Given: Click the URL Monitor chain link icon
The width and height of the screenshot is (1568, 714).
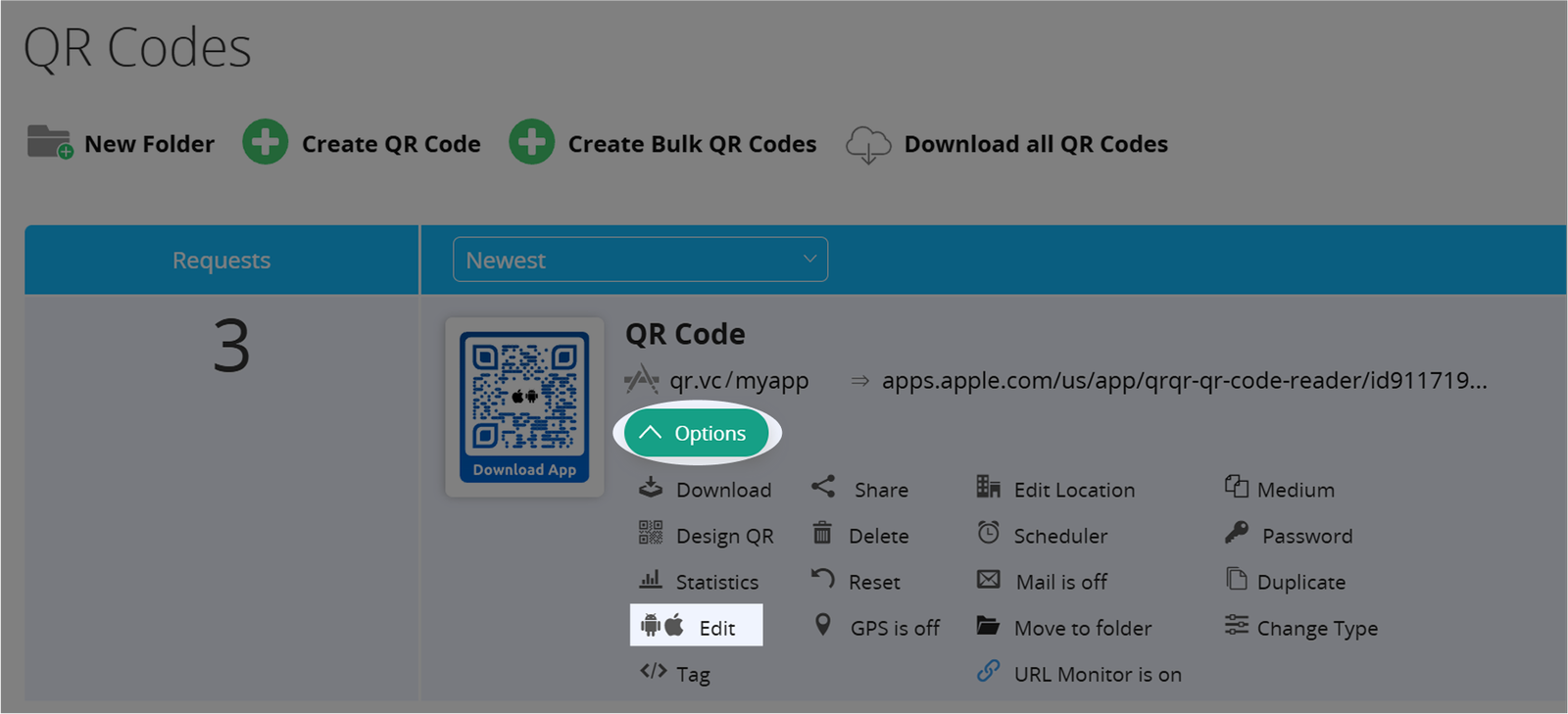Looking at the screenshot, I should pos(989,671).
